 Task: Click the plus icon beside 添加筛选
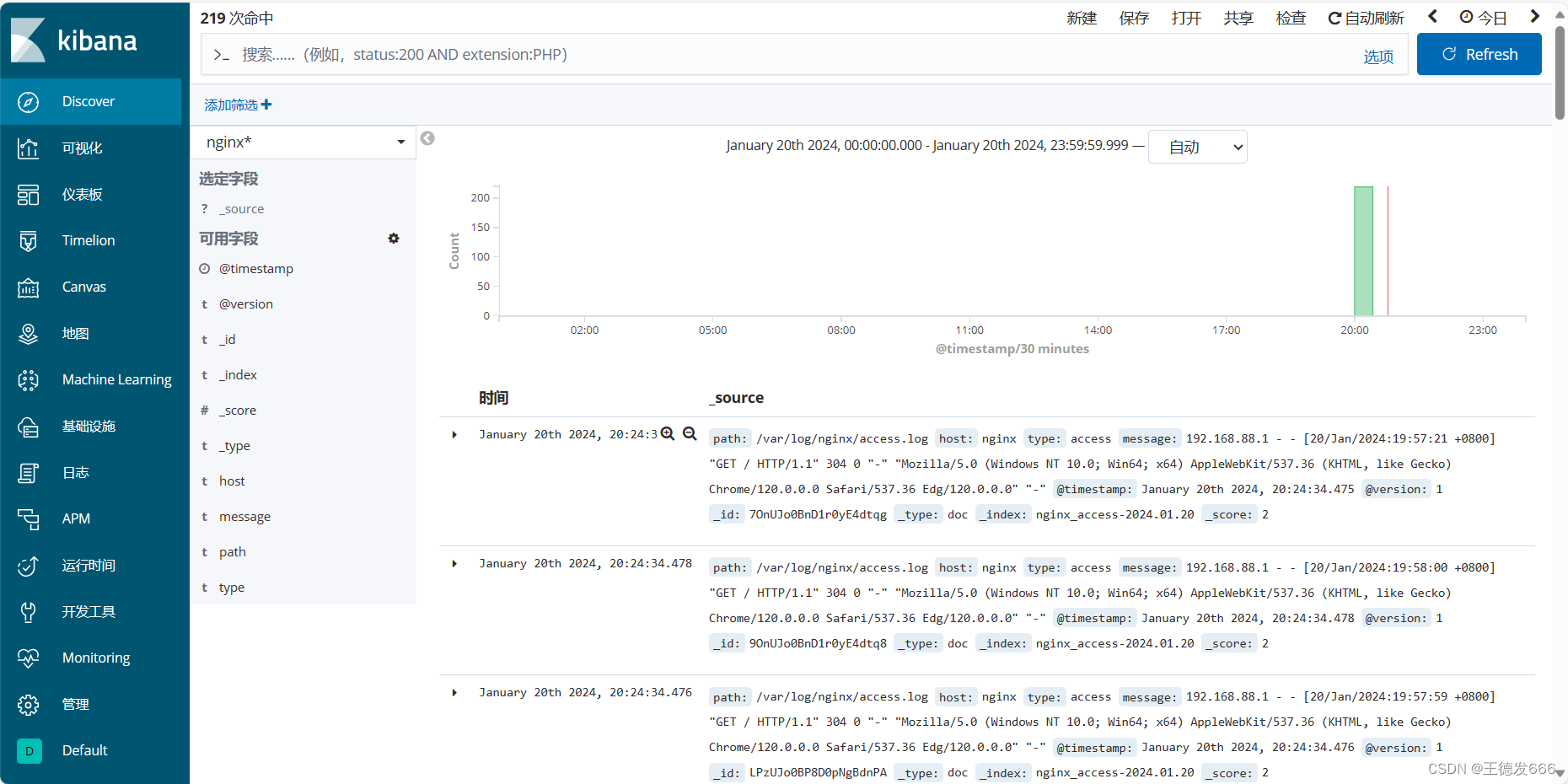pos(266,105)
